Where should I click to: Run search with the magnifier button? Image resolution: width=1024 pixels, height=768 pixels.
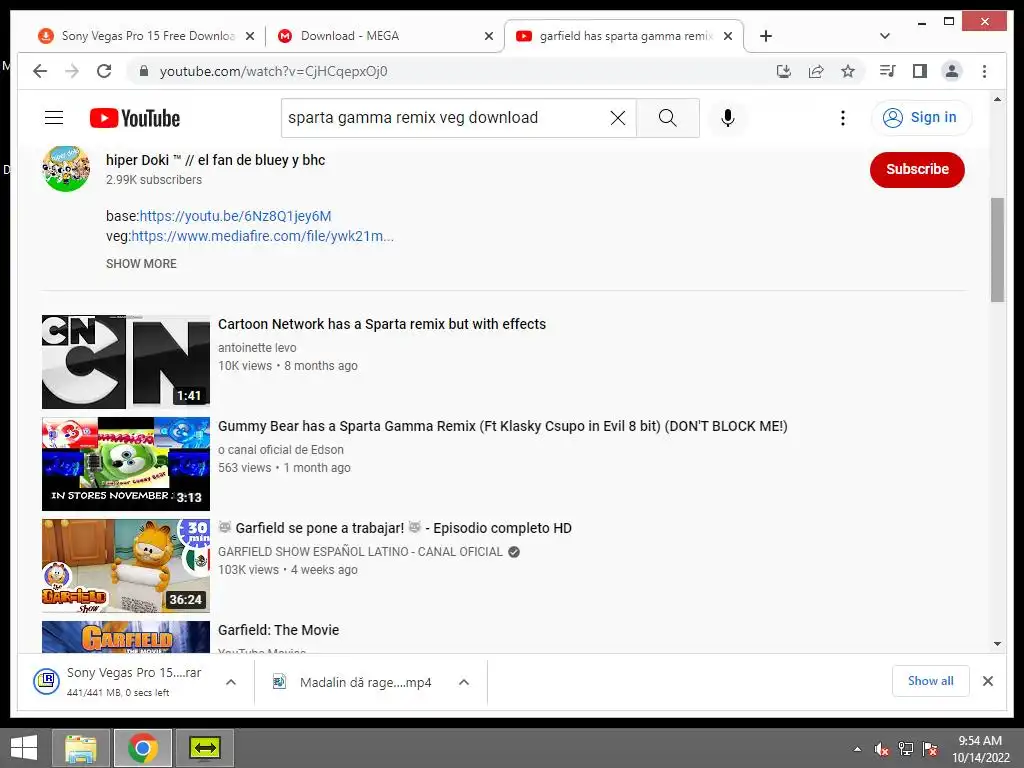pyautogui.click(x=667, y=118)
